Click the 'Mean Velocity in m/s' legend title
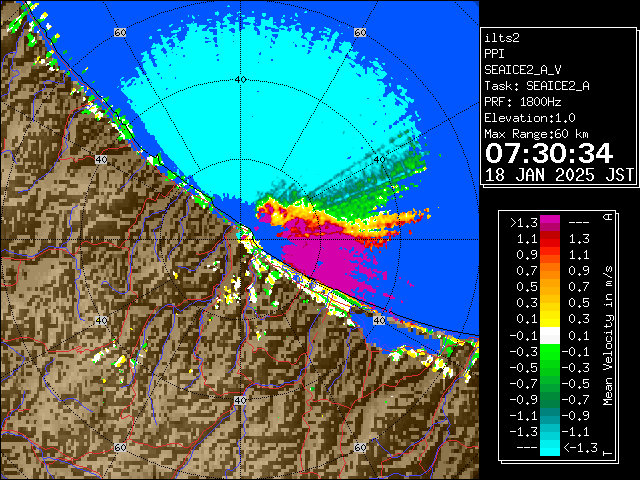This screenshot has width=640, height=480. tap(608, 336)
